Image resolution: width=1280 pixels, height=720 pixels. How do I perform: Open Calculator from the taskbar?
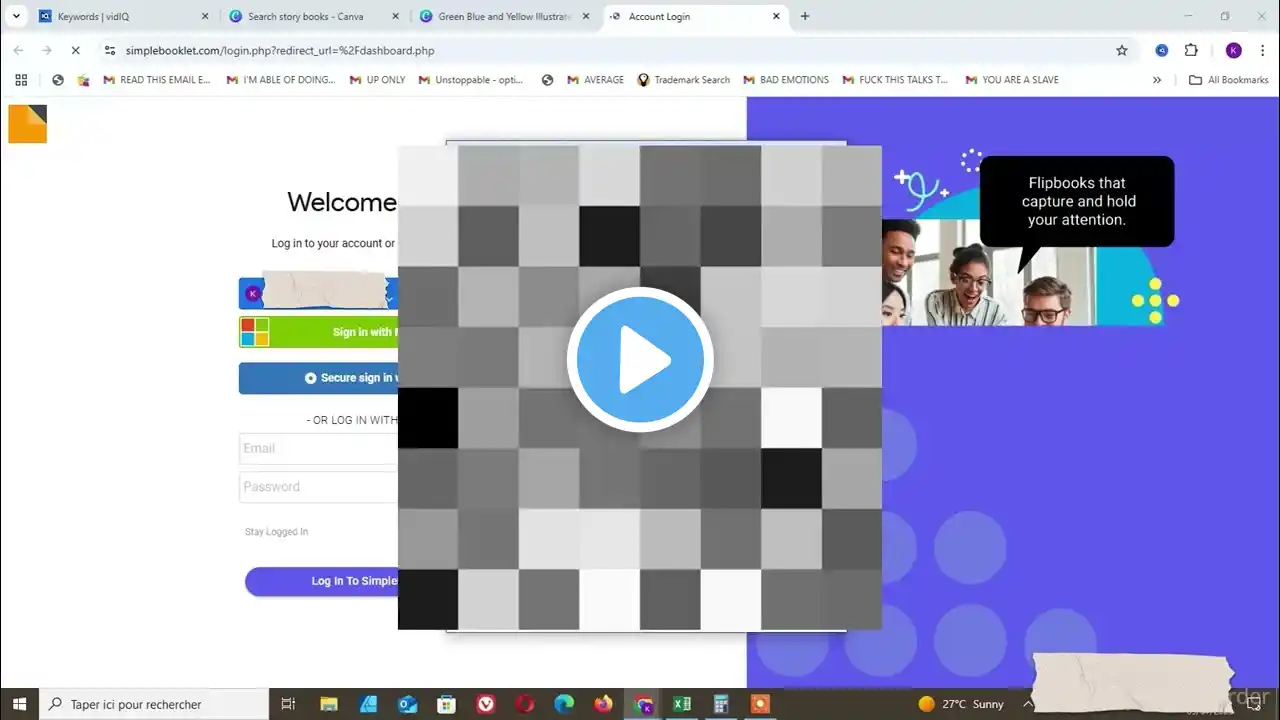[x=721, y=704]
